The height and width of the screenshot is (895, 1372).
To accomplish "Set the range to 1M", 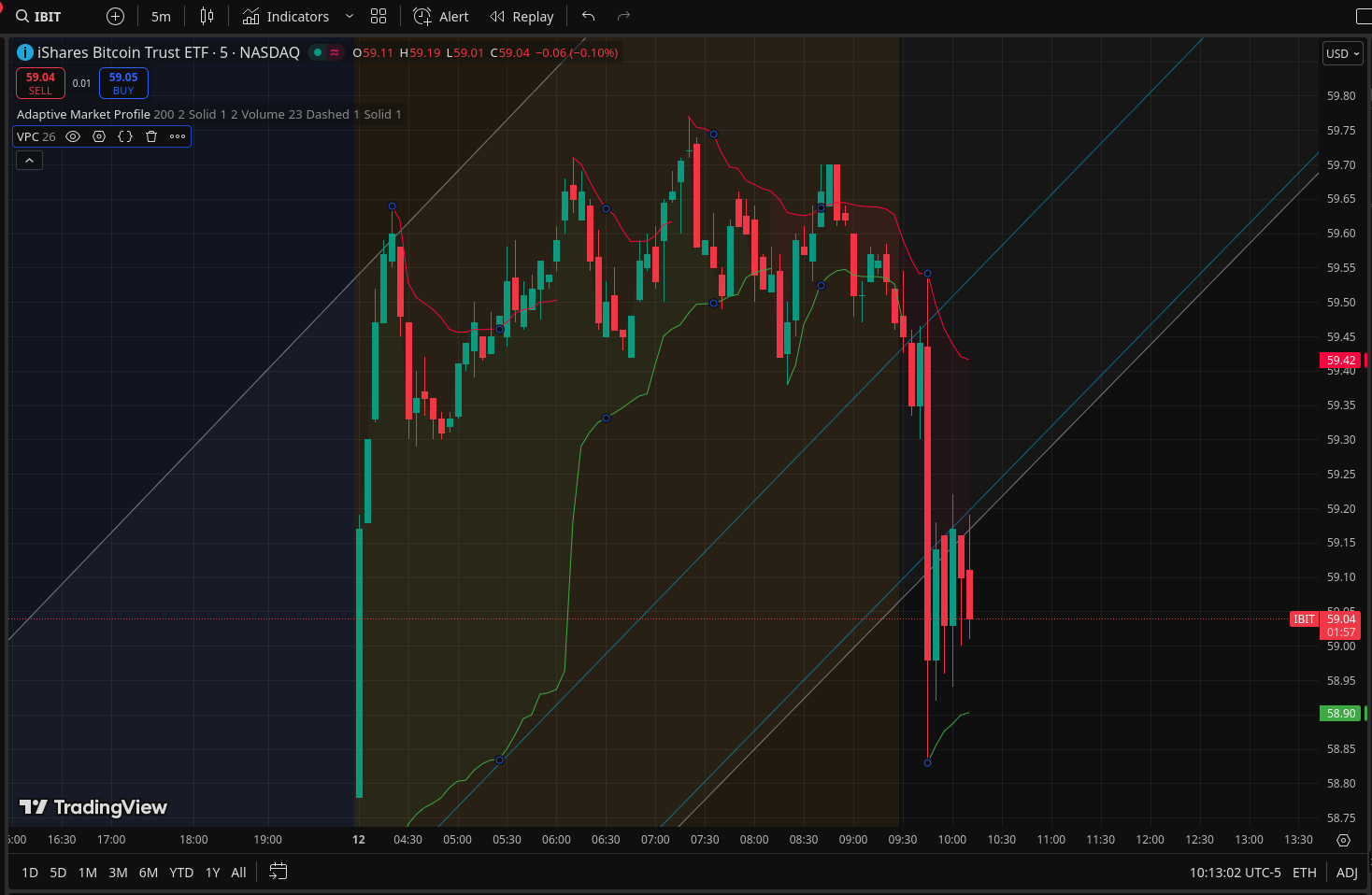I will (88, 873).
